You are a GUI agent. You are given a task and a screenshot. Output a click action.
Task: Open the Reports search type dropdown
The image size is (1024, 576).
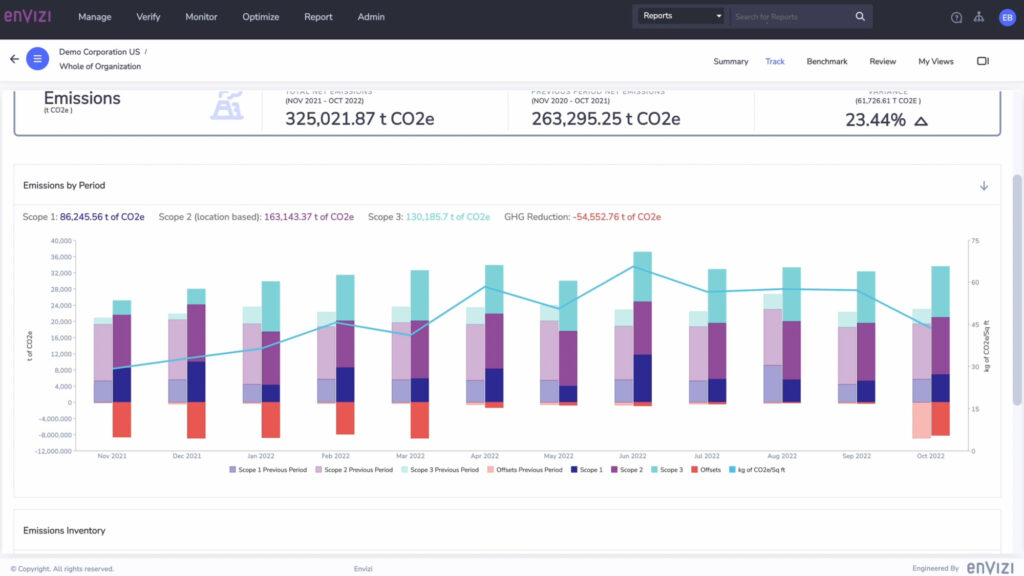pyautogui.click(x=682, y=16)
